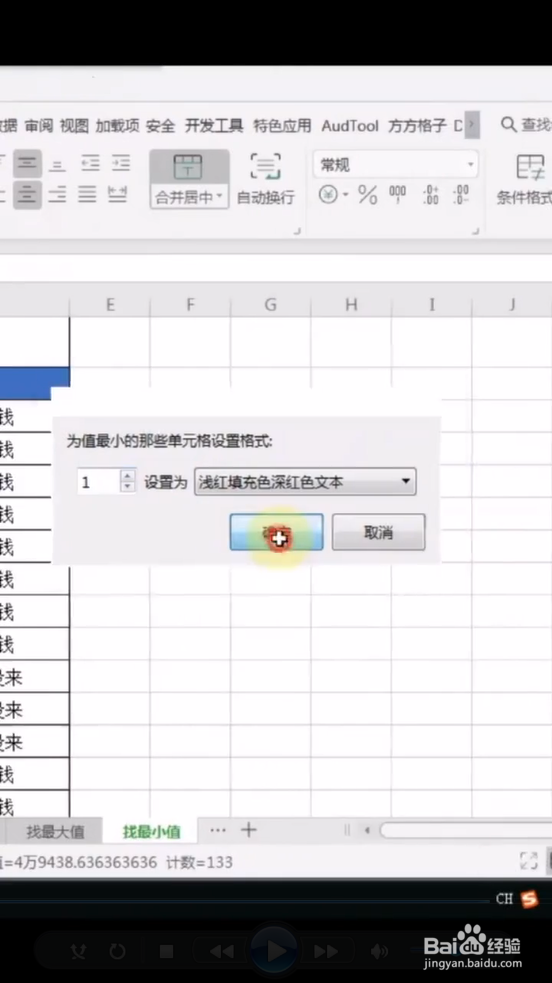552x983 pixels.
Task: Click the count value input field
Action: [98, 482]
